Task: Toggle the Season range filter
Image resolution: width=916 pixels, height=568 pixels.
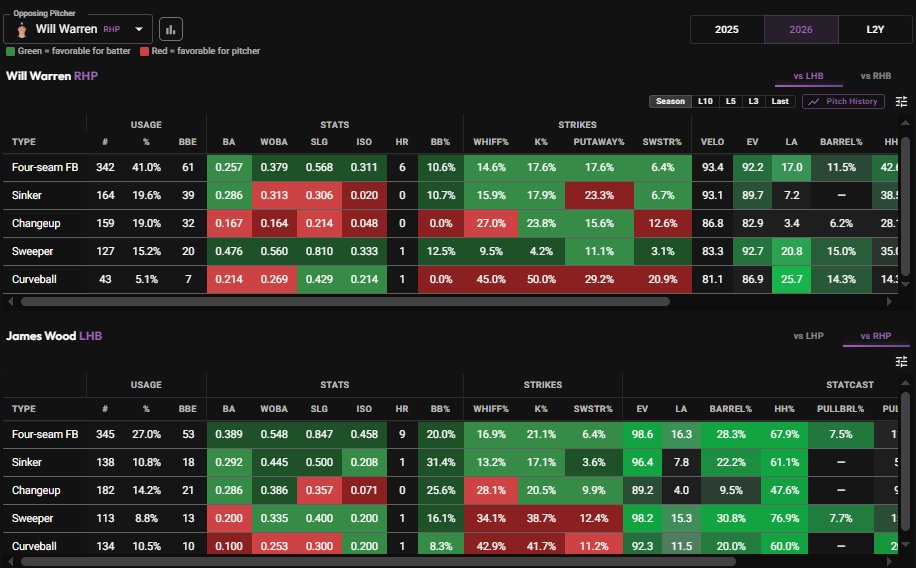Action: 670,102
